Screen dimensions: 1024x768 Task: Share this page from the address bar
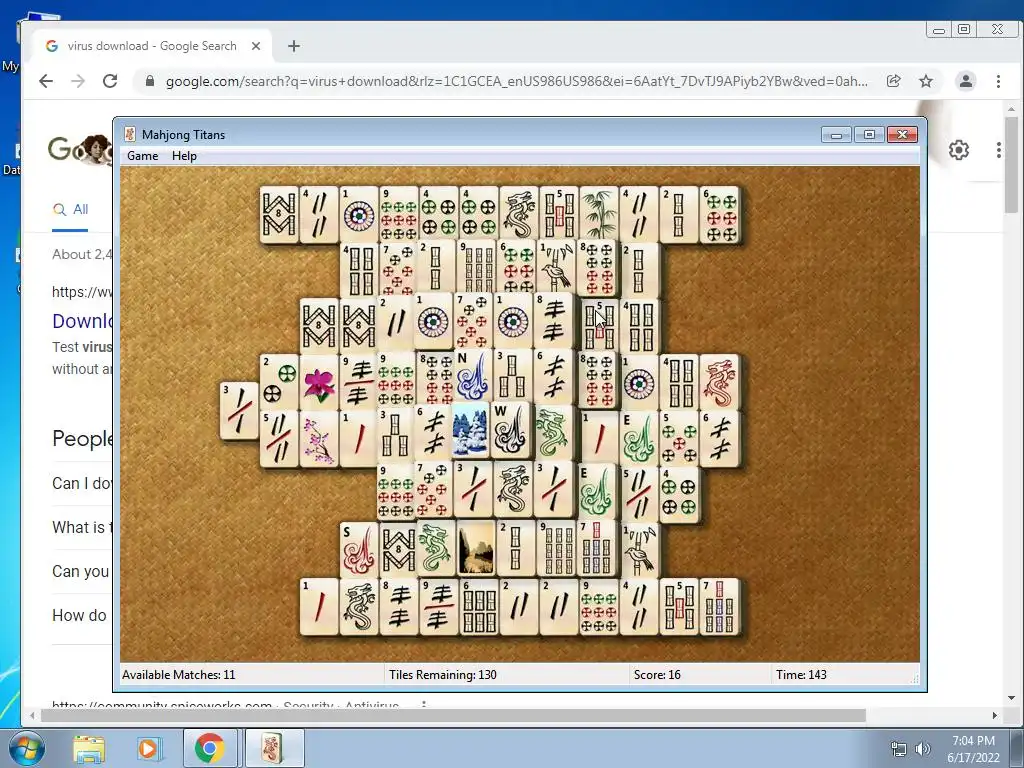click(893, 81)
